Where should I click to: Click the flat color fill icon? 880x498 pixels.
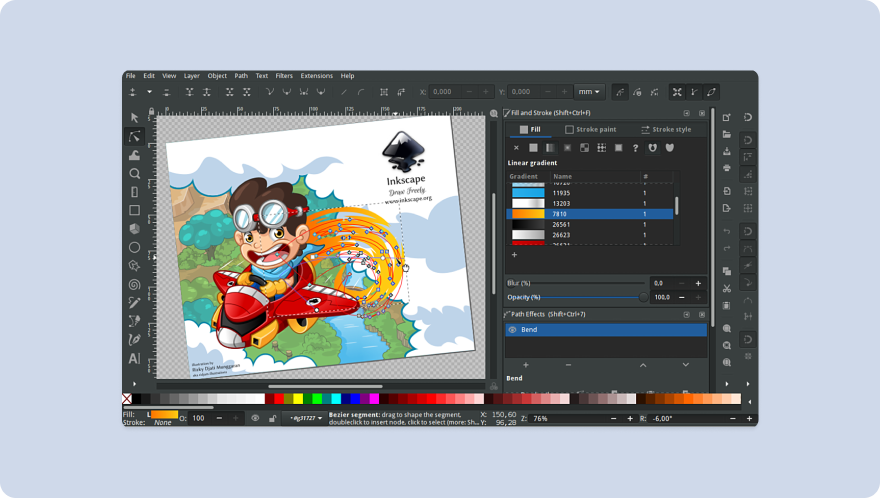point(533,148)
